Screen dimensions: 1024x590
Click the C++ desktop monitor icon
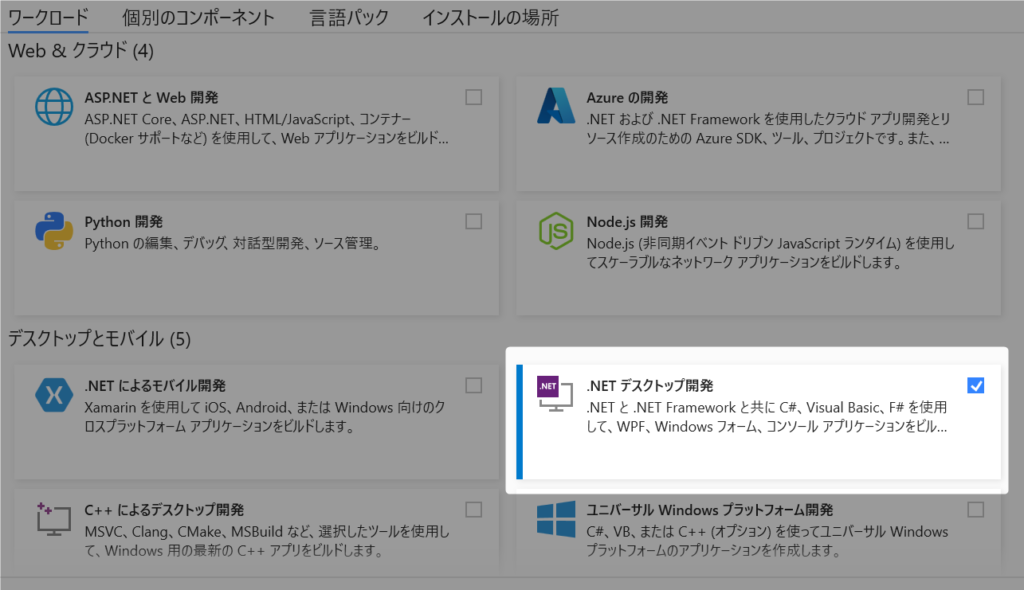(54, 519)
